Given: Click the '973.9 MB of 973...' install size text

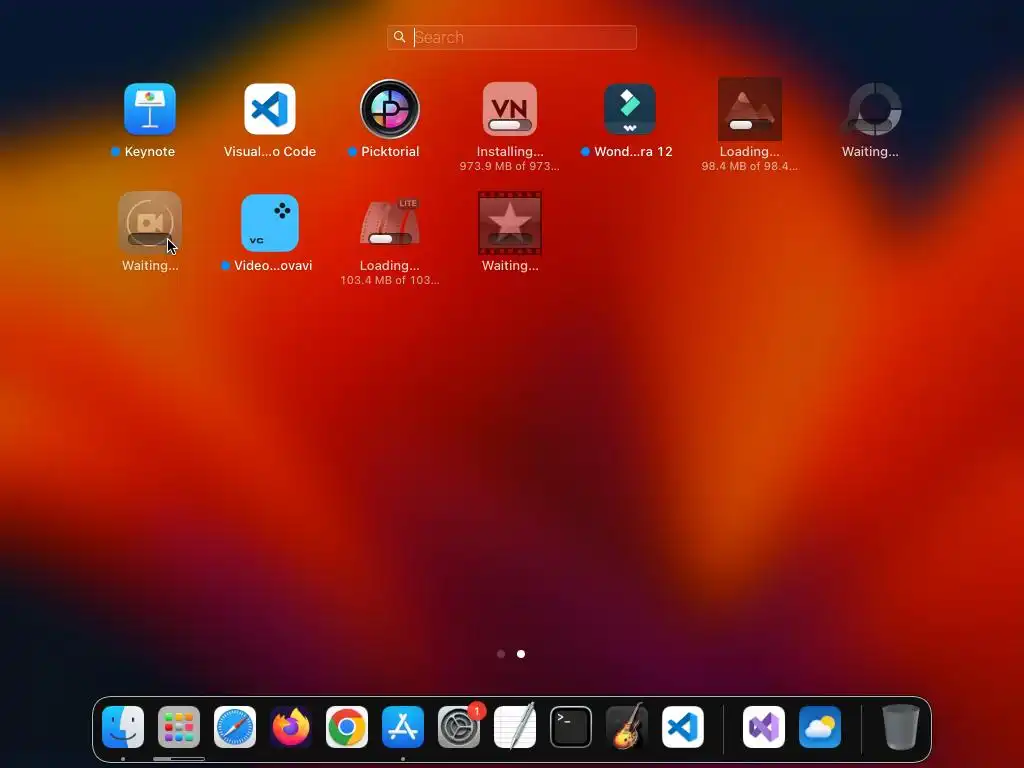Looking at the screenshot, I should (509, 166).
